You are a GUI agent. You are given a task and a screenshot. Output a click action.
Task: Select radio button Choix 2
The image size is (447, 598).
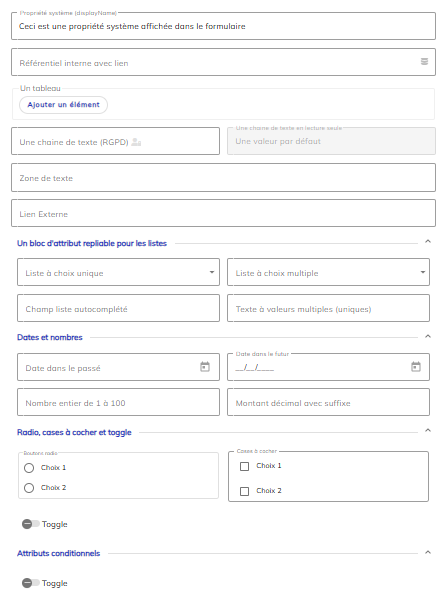tap(29, 488)
